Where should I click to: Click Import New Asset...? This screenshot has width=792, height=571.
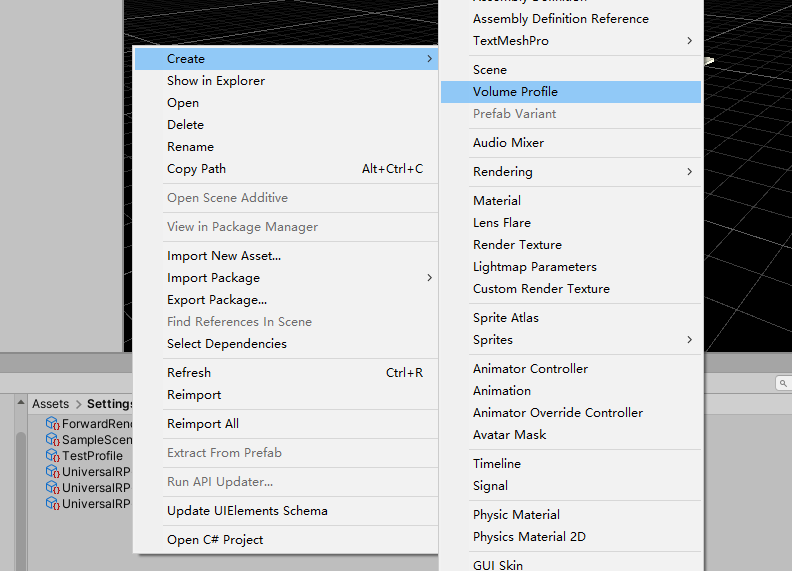point(286,256)
